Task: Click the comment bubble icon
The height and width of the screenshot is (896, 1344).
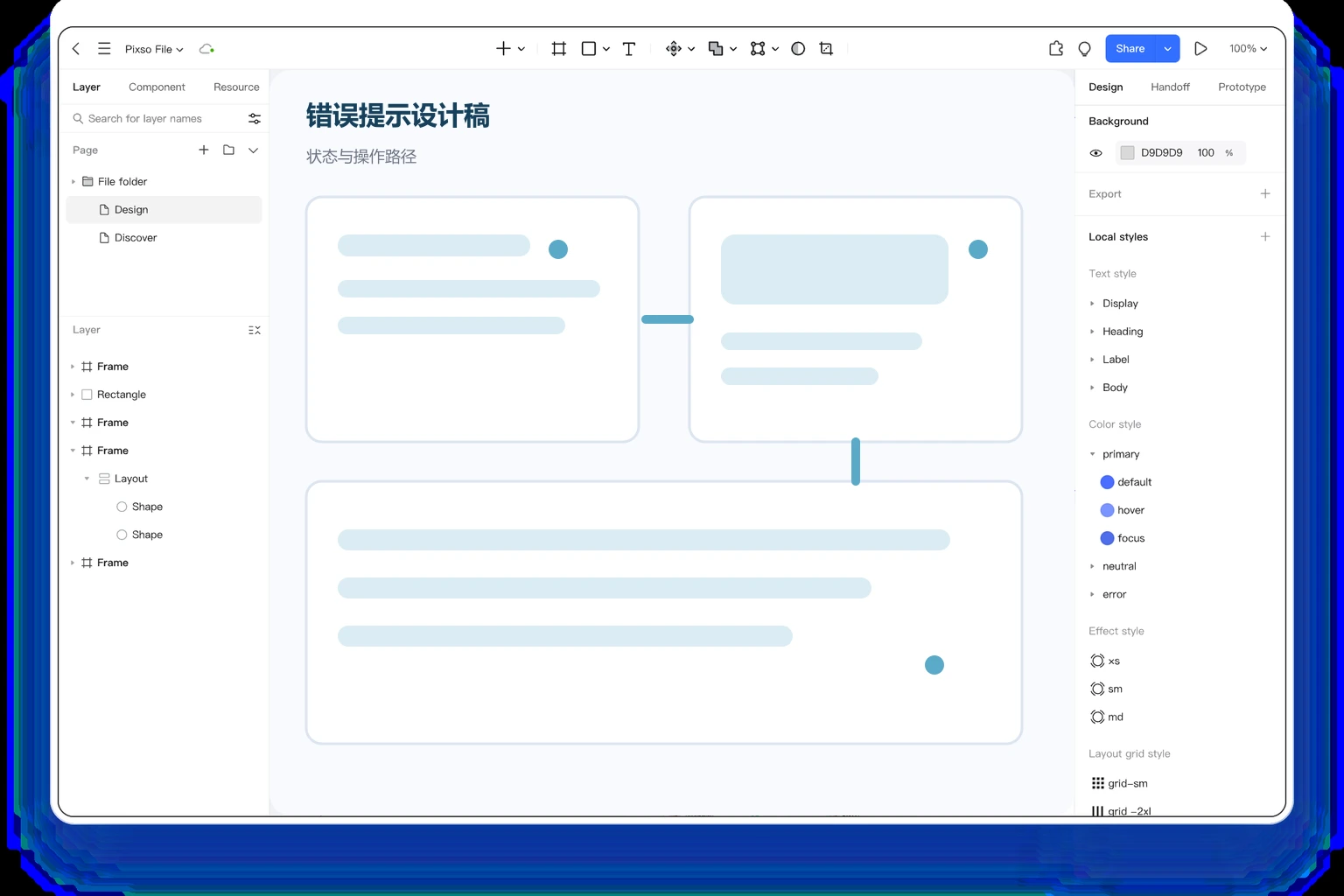Action: tap(1085, 49)
